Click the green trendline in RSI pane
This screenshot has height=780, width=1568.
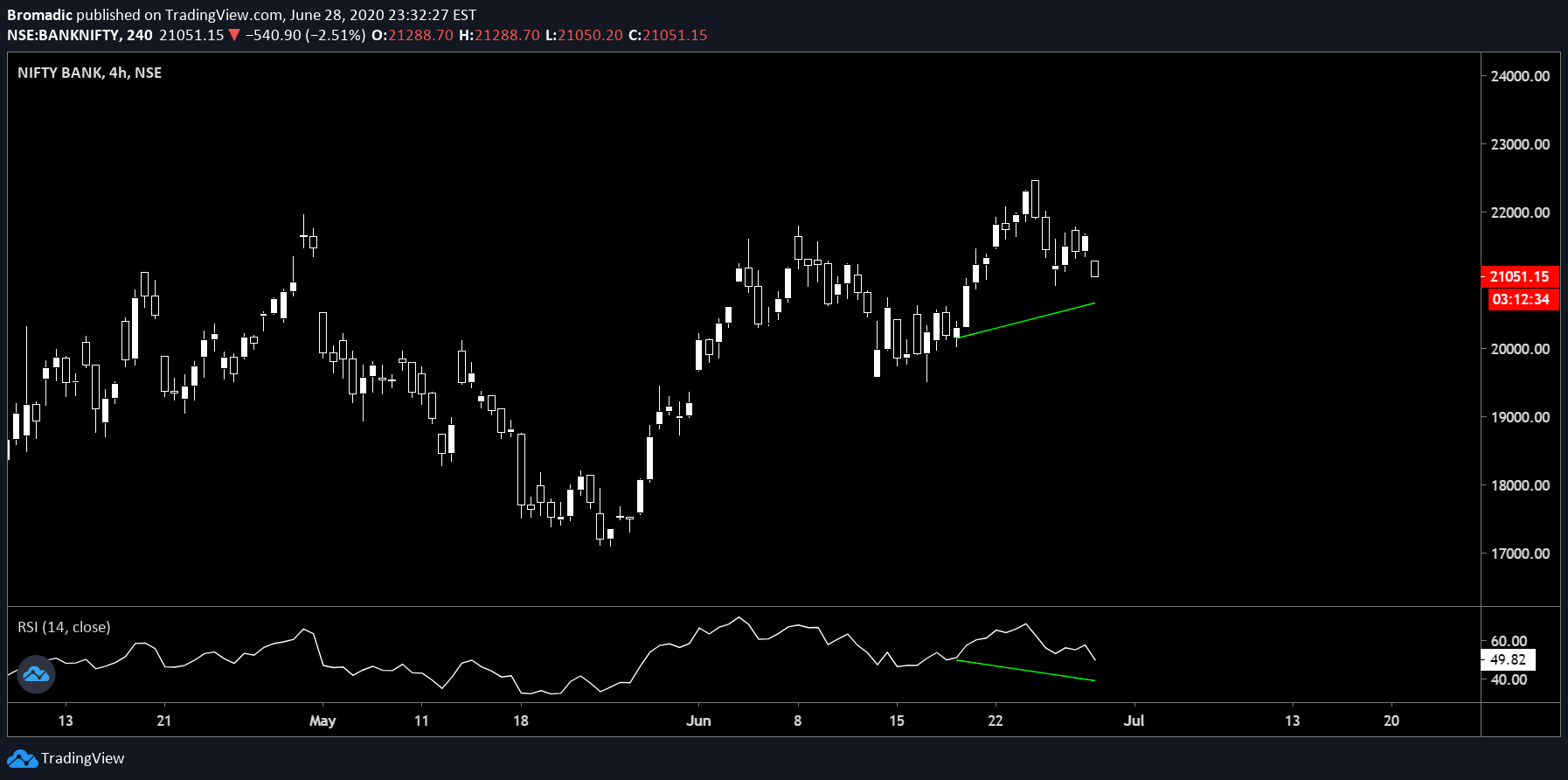(x=1026, y=670)
